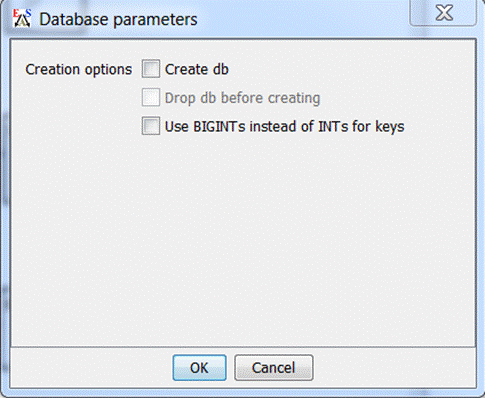Enable the Create db checkbox

(151, 69)
